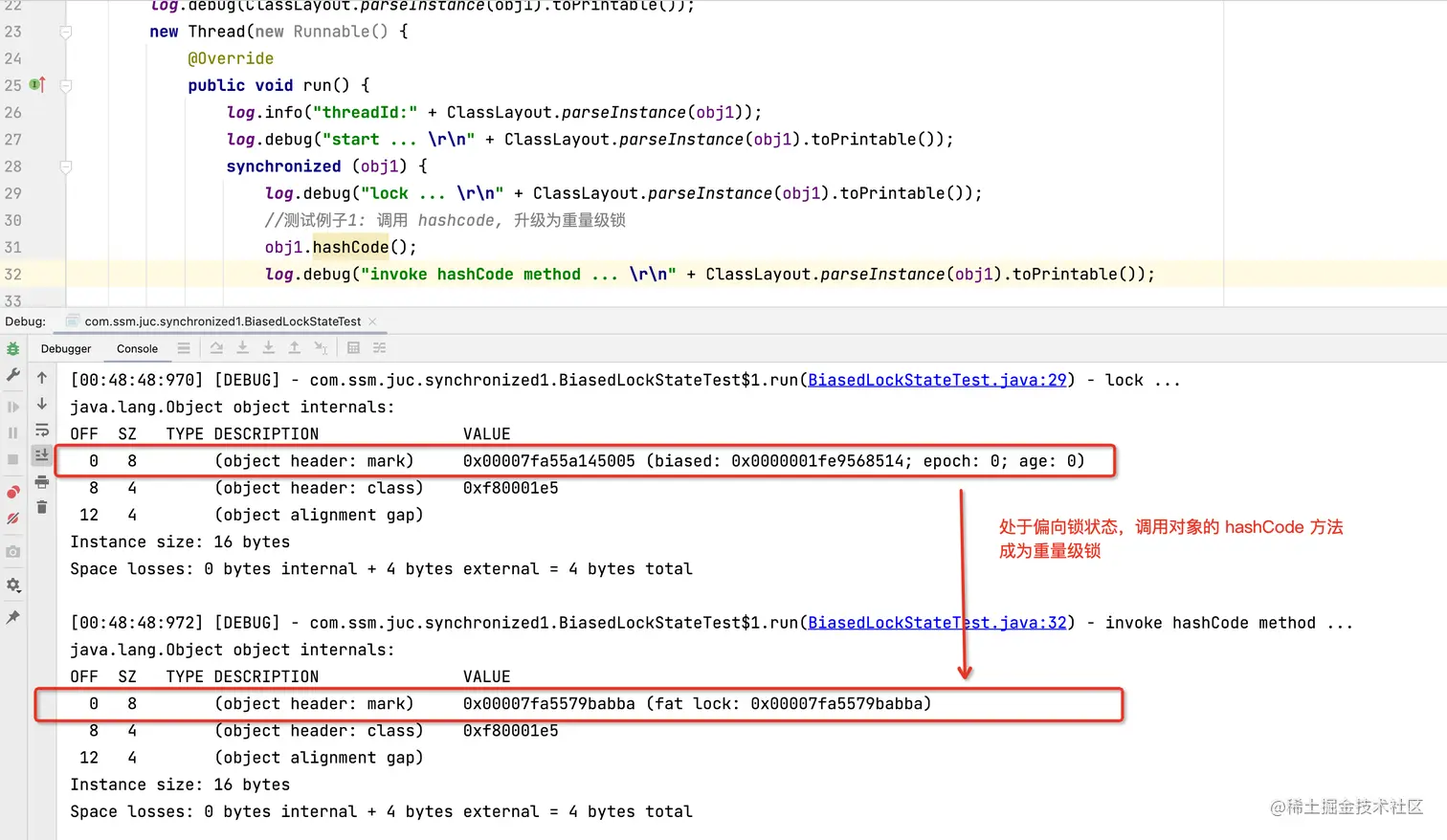
Task: Click the @Override annotation
Action: [x=231, y=58]
